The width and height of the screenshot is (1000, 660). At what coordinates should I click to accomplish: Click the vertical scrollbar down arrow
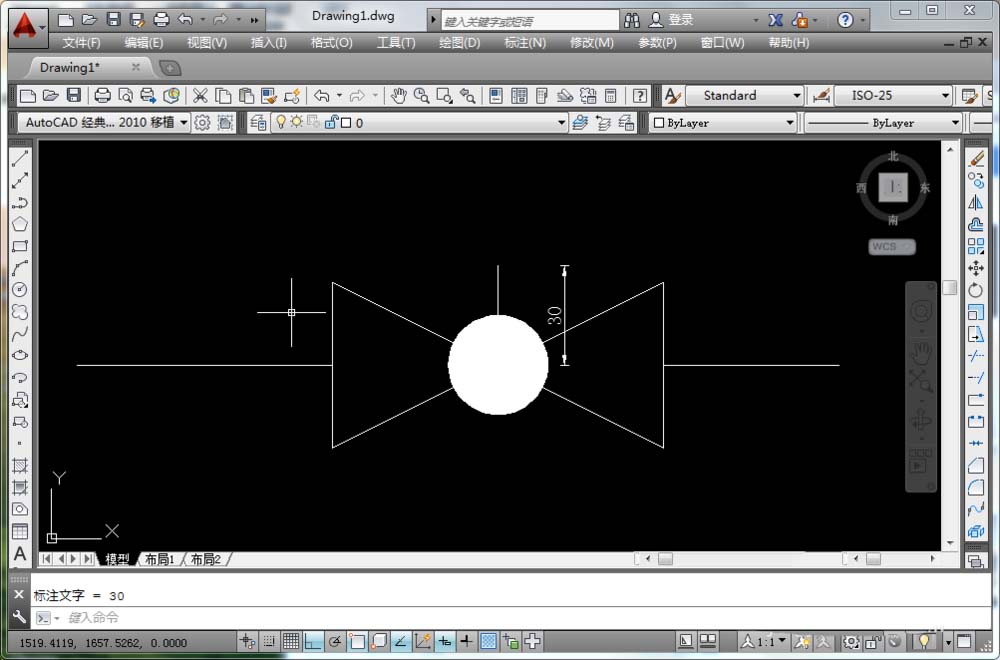click(950, 544)
